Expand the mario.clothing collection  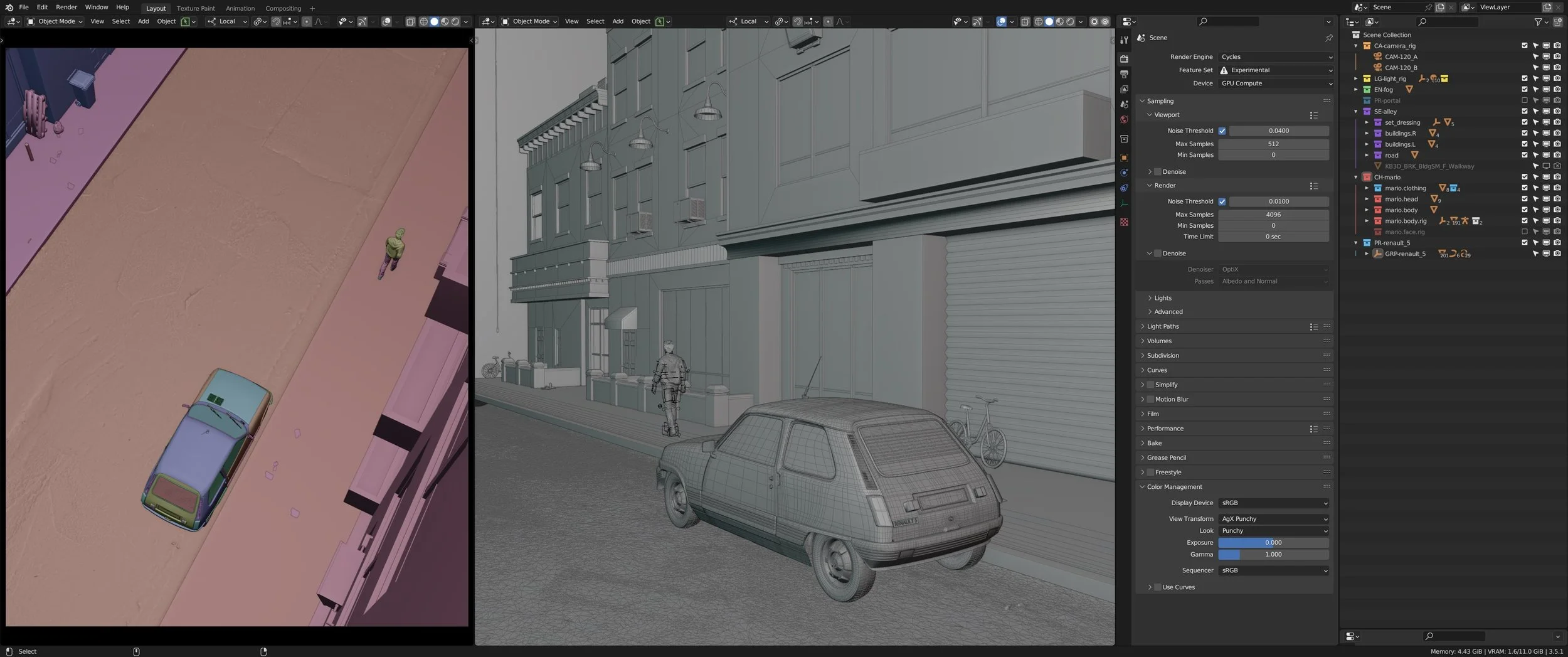pos(1367,188)
